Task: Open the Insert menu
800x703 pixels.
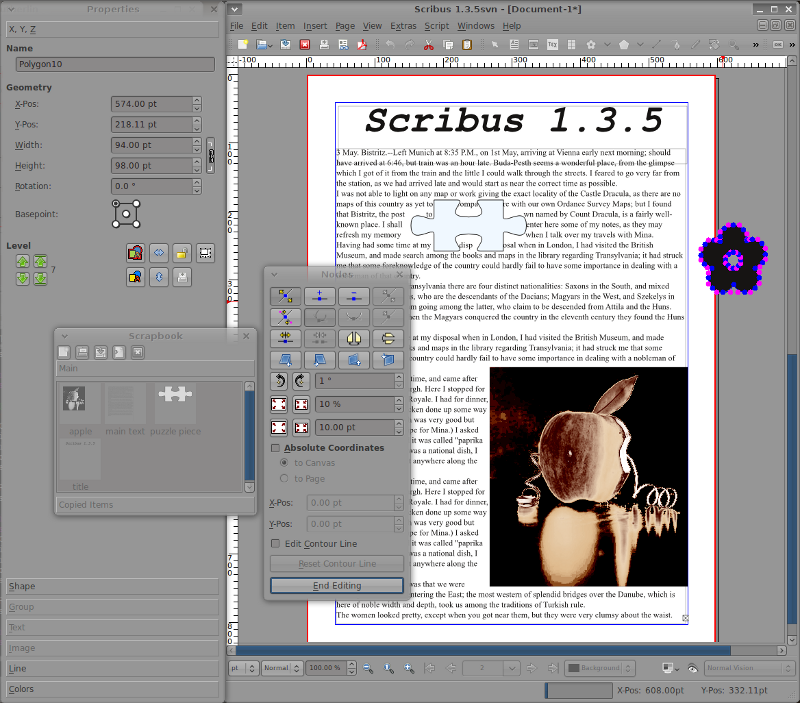Action: (315, 25)
